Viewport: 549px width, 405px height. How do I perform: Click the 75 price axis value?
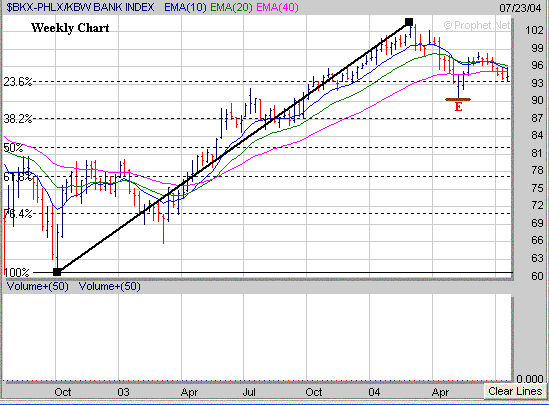pos(537,188)
